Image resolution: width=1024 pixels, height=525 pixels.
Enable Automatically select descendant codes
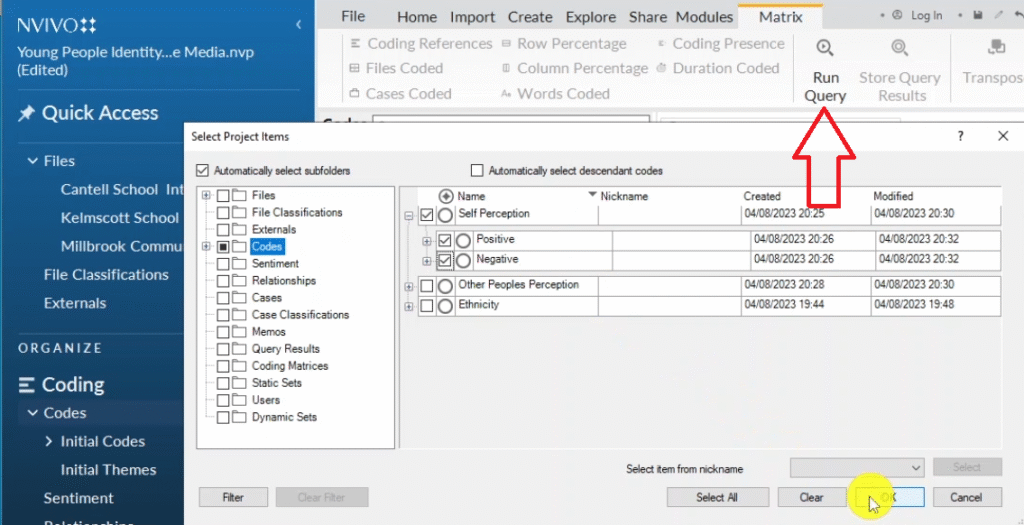tap(477, 171)
